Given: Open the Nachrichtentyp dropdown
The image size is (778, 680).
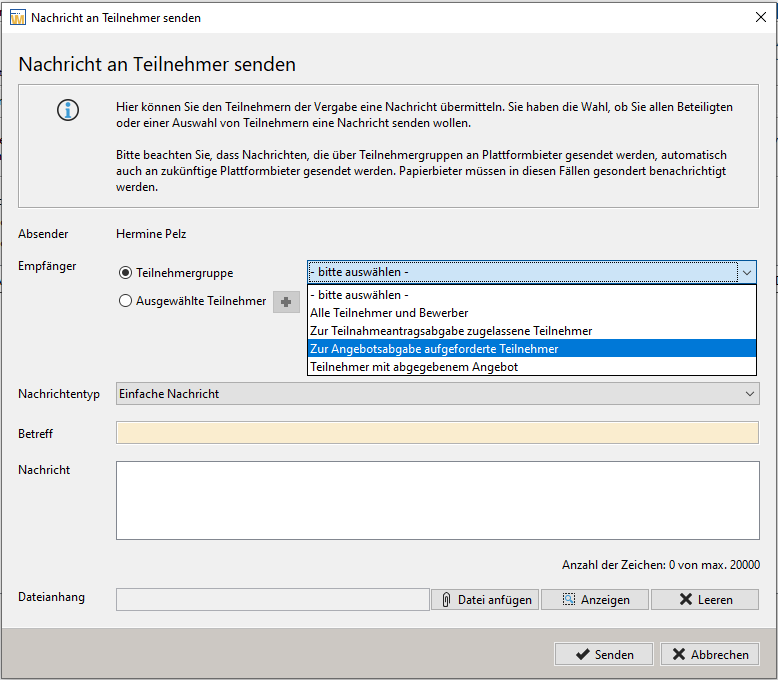Looking at the screenshot, I should click(438, 394).
